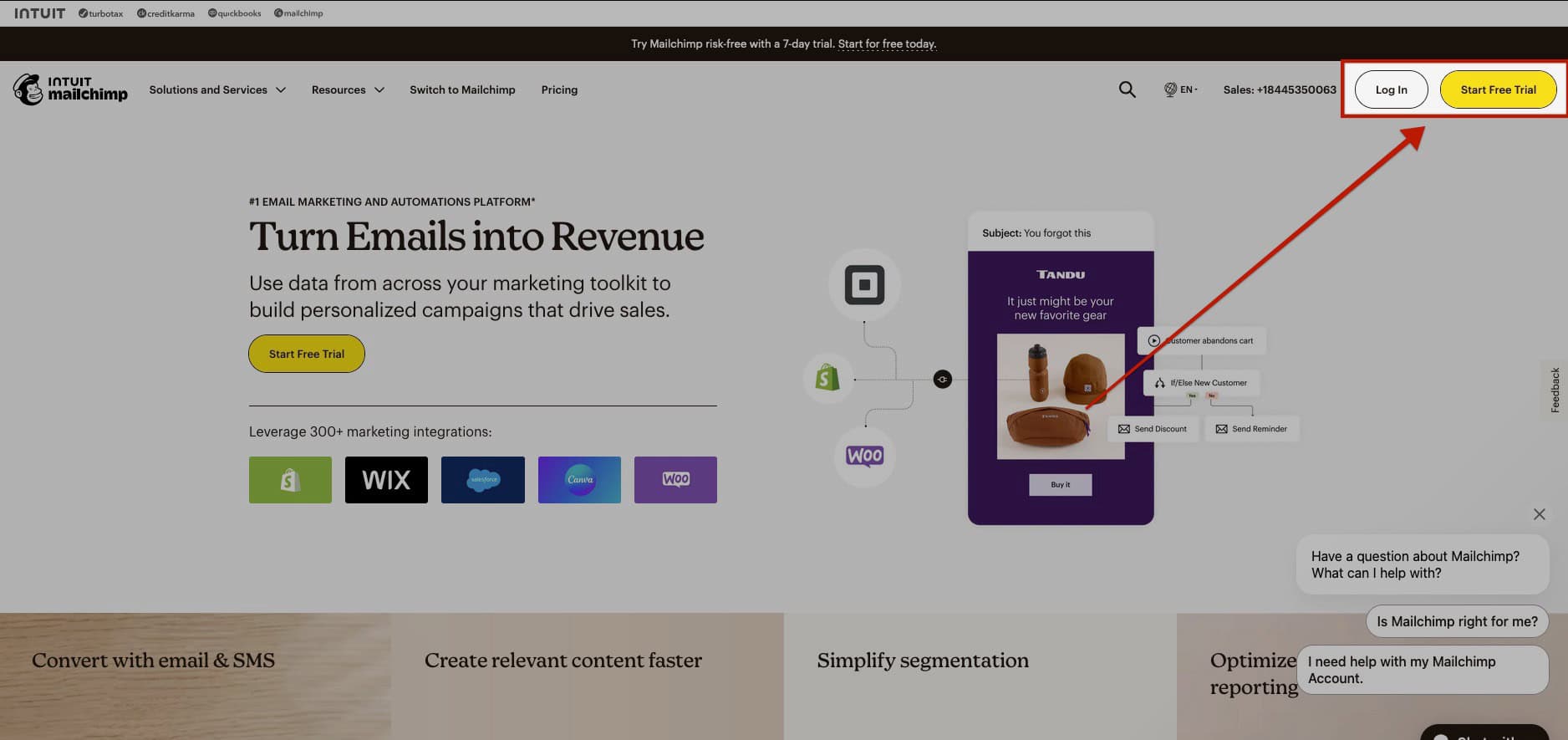The image size is (1568, 740).
Task: Click the product image in email preview
Action: 1060,396
